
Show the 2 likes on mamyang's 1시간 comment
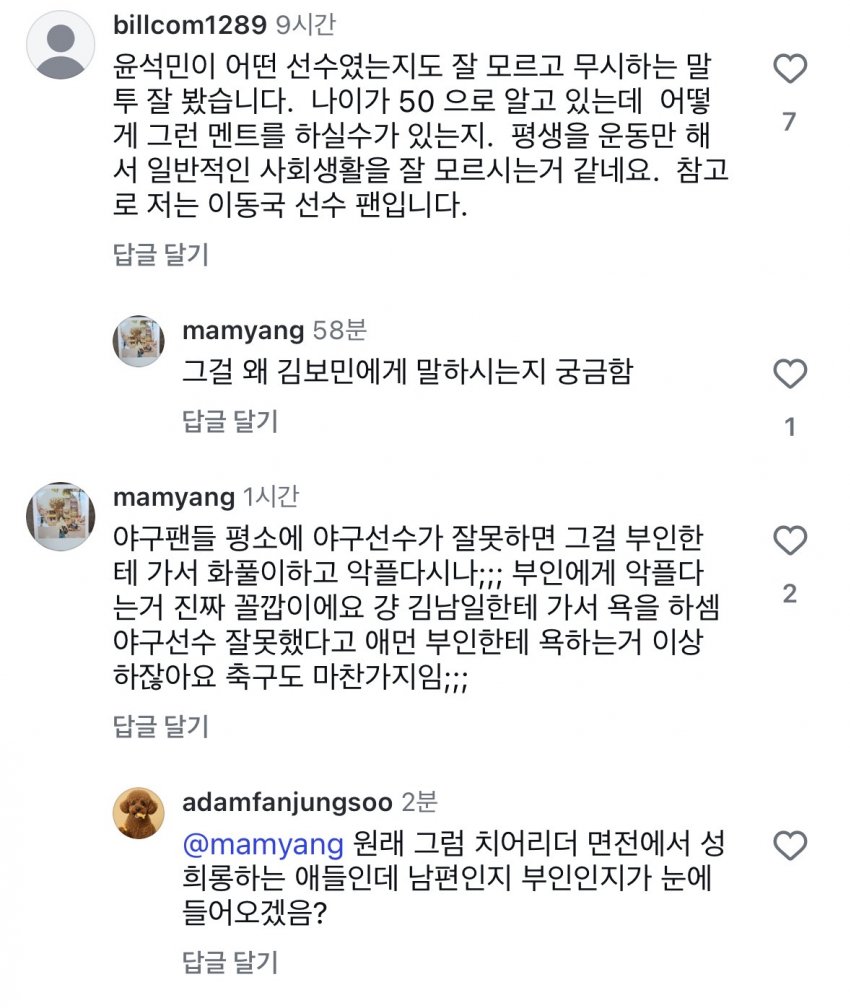pos(789,594)
